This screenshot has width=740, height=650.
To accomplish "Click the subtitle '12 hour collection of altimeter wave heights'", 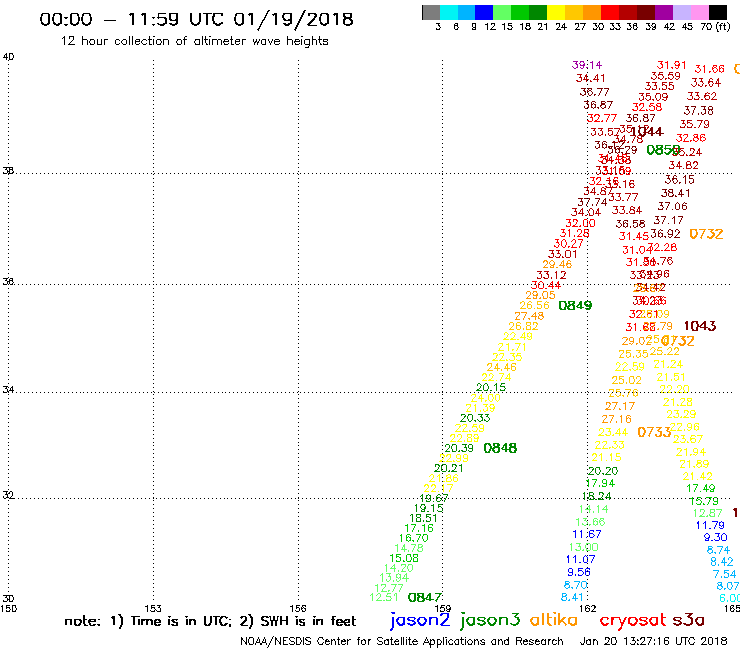I will coord(194,41).
